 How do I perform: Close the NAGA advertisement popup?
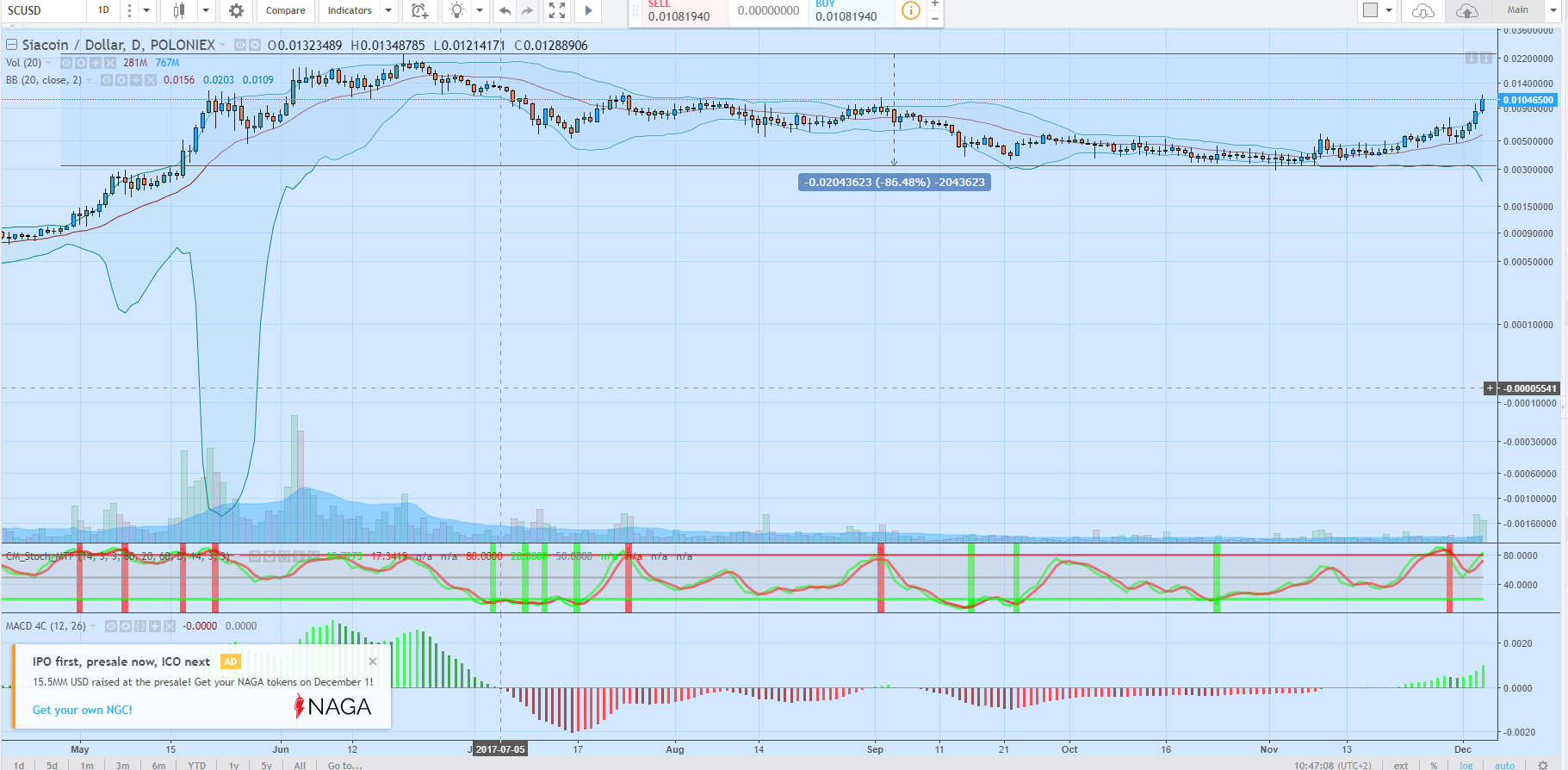(x=373, y=661)
